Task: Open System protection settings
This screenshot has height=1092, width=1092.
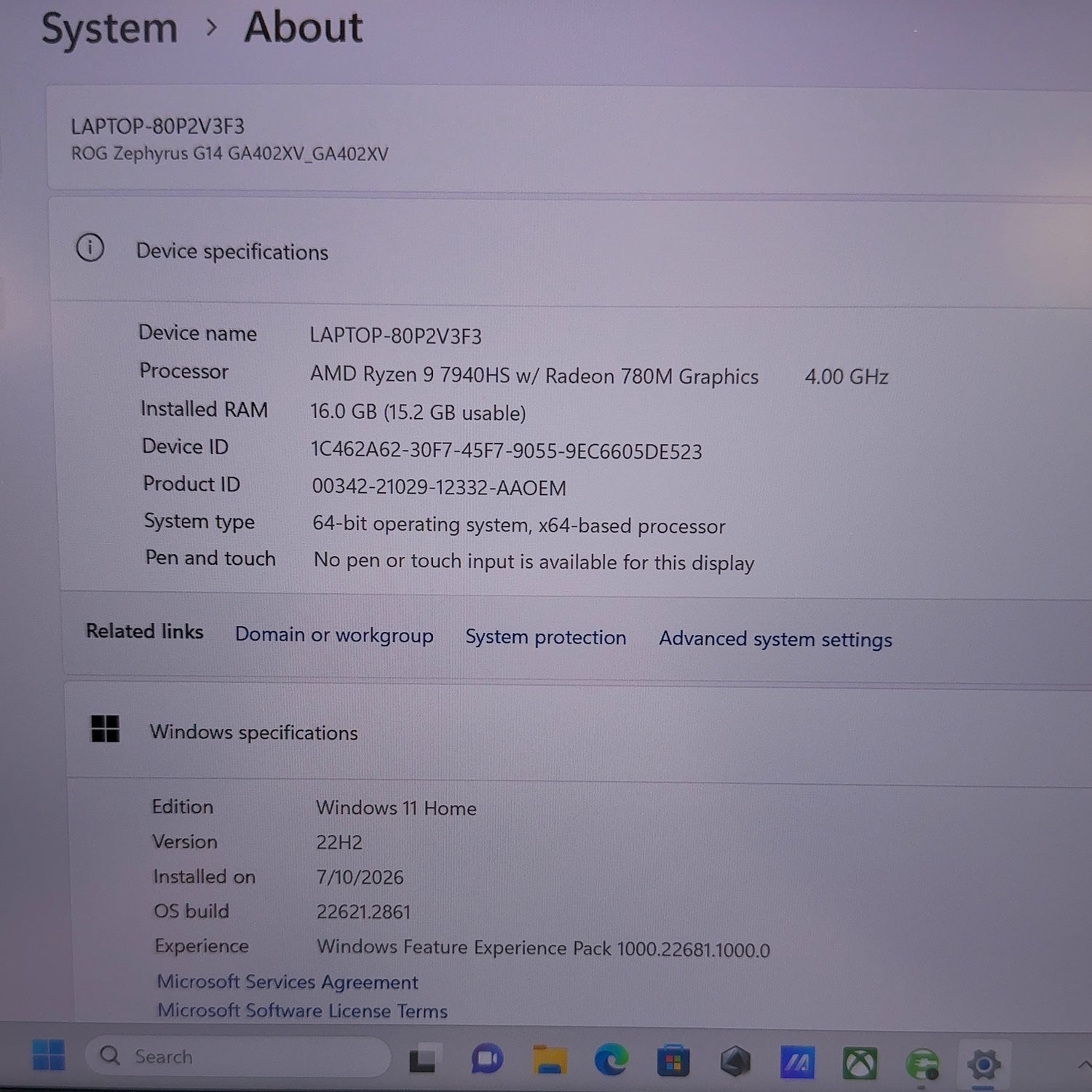Action: pos(546,637)
